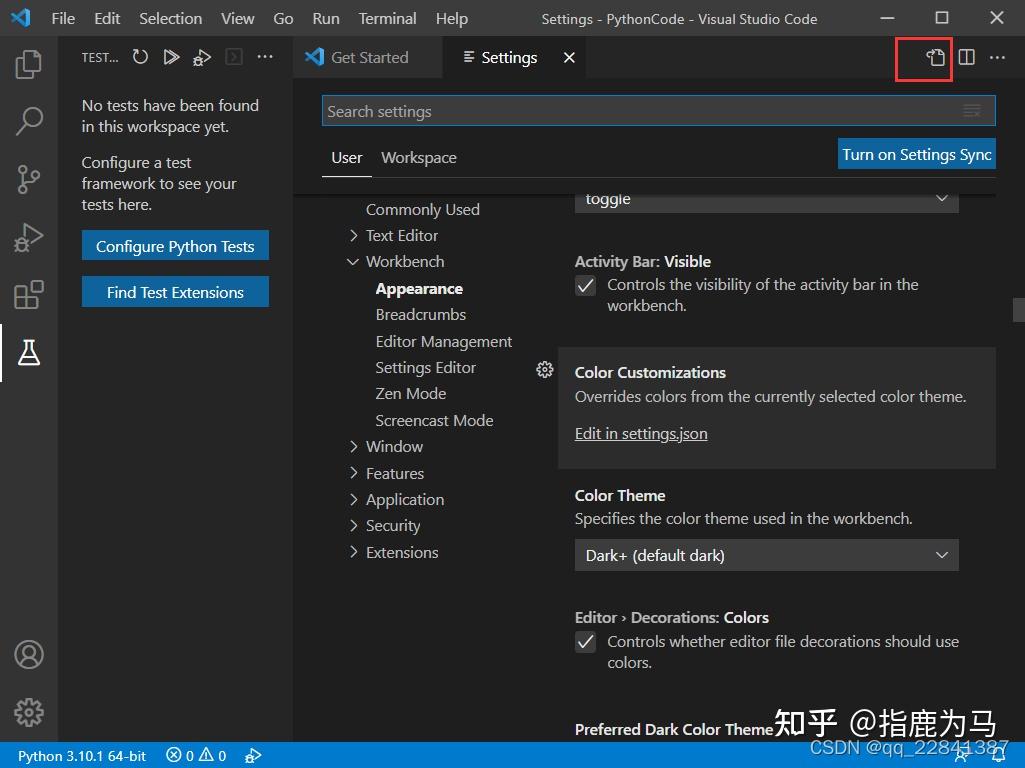Open the Terminal menu

pyautogui.click(x=387, y=18)
